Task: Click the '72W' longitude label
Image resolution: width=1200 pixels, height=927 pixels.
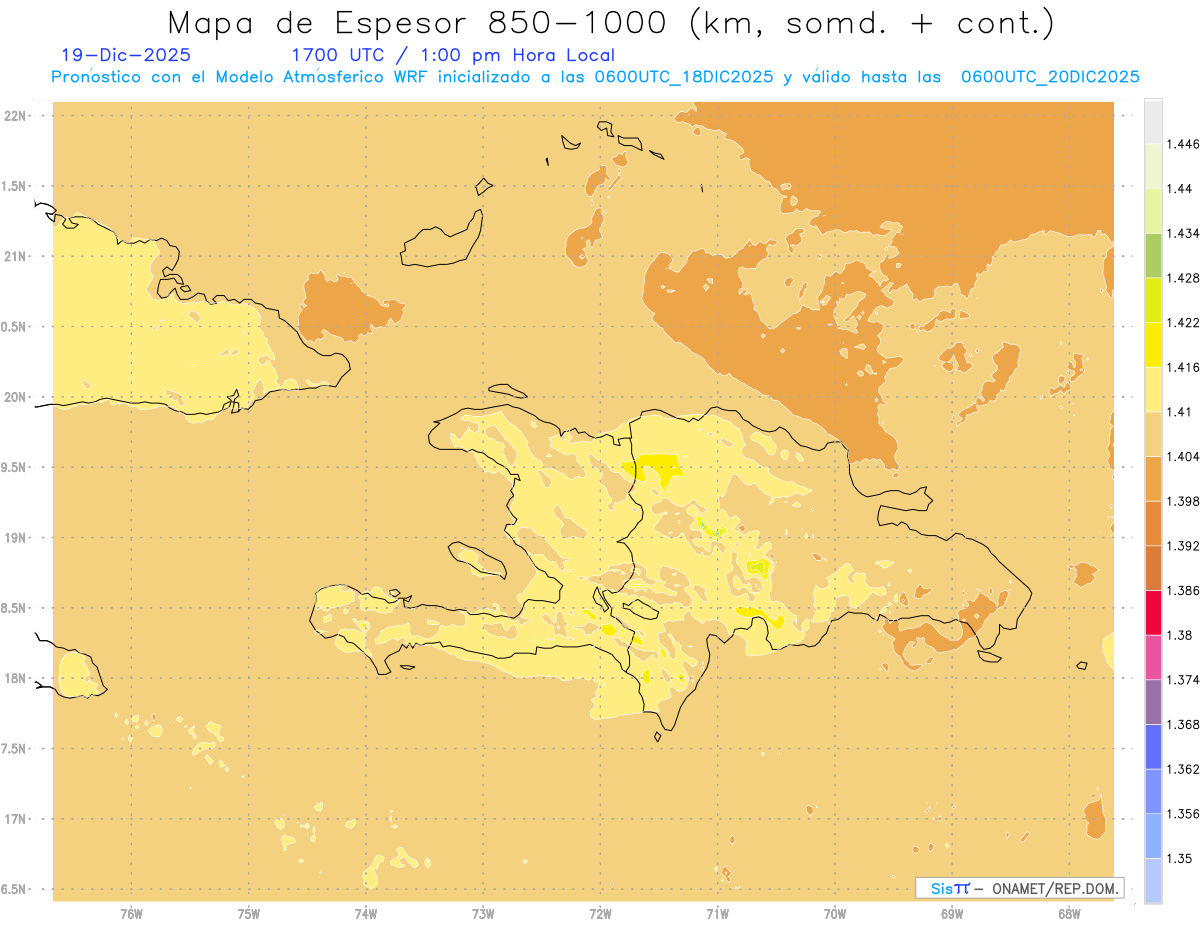Action: (600, 914)
